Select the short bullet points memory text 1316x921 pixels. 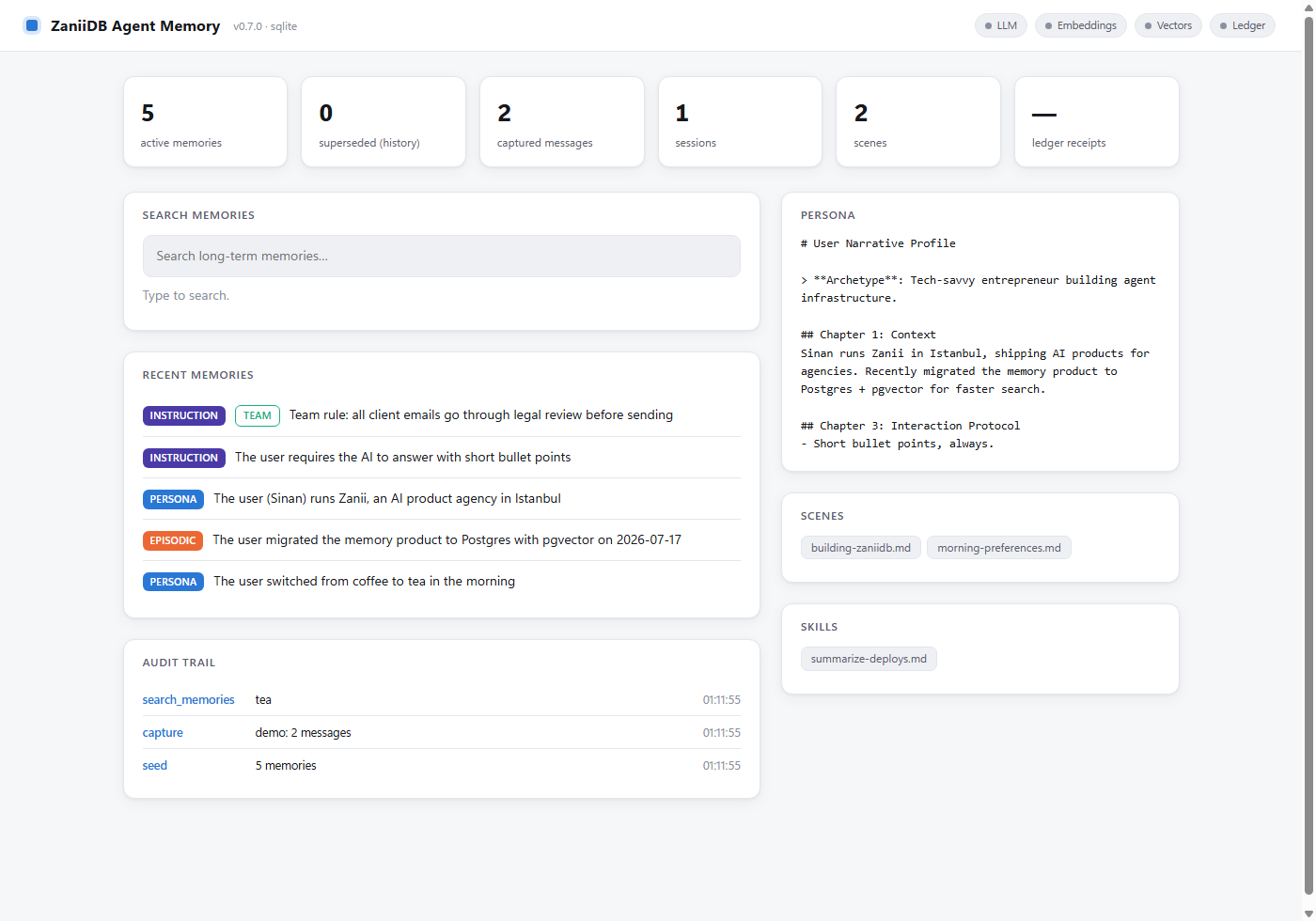point(403,457)
